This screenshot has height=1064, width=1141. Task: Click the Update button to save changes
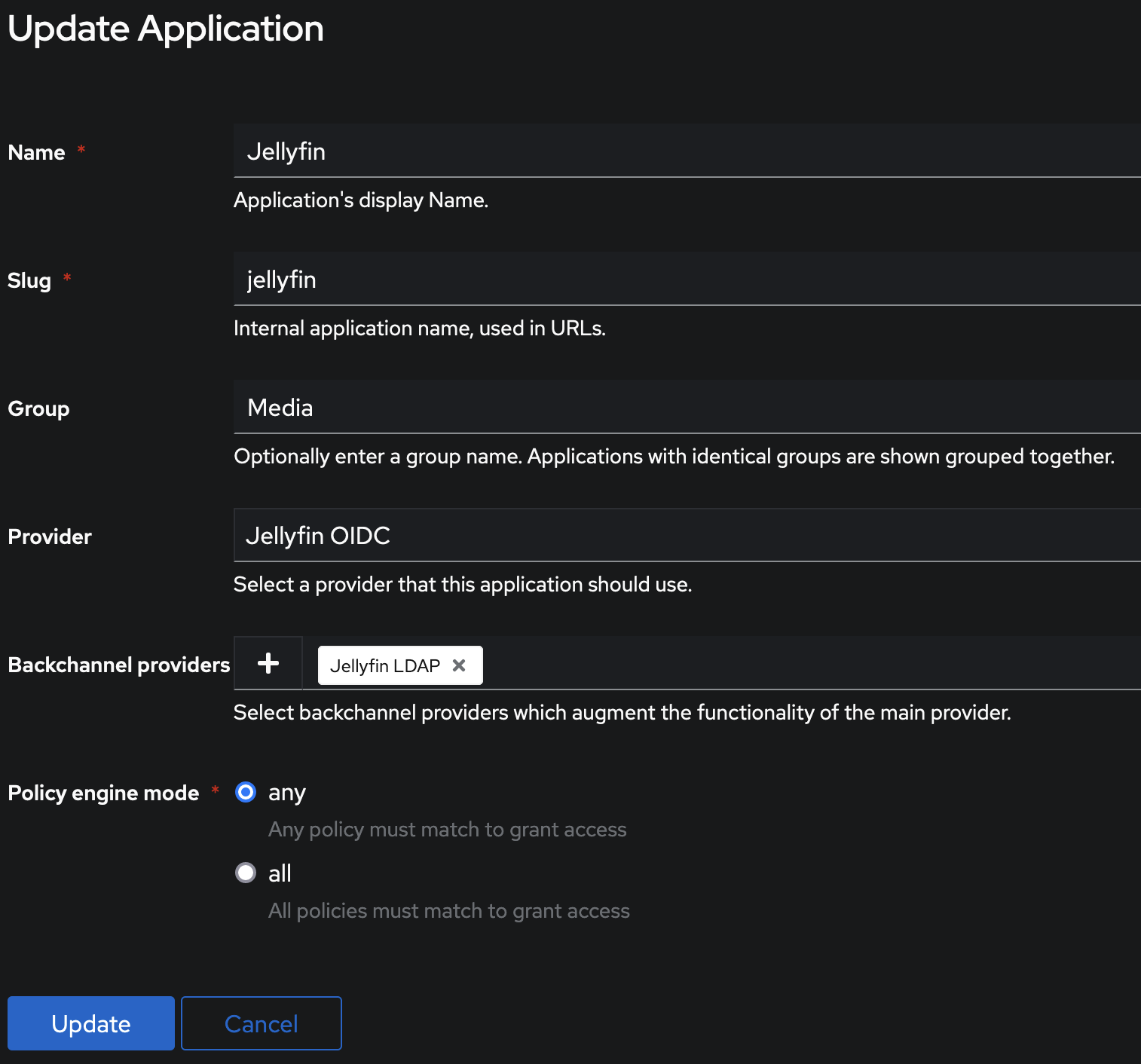[x=90, y=1023]
